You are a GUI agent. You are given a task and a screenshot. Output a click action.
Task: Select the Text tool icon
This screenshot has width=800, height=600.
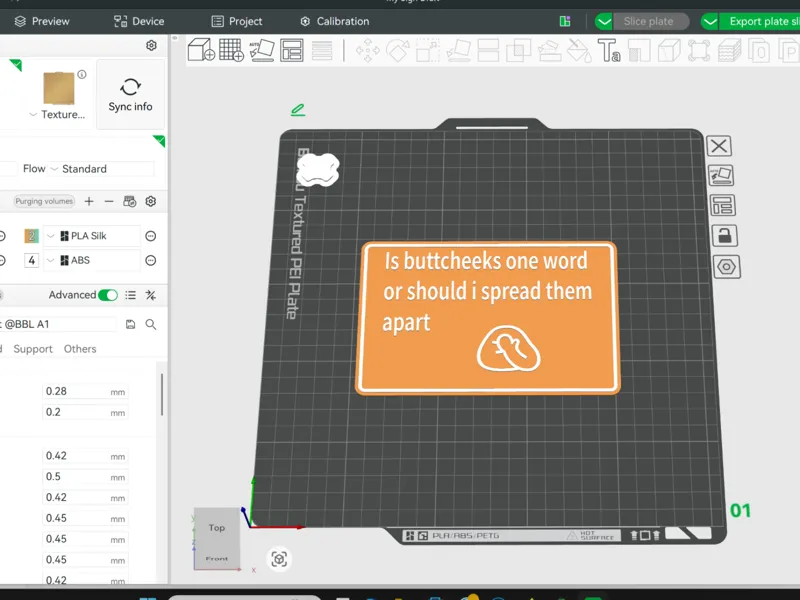coord(609,51)
